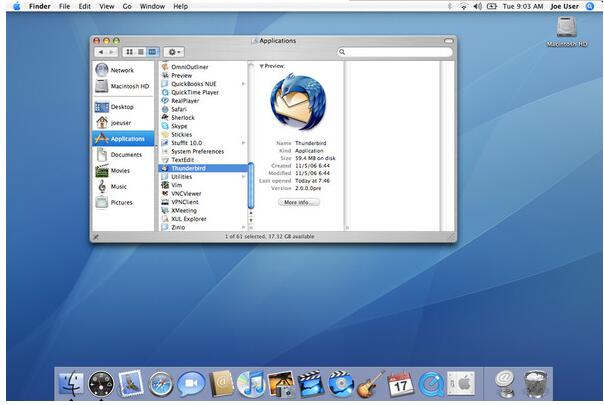Click the More Info button

pyautogui.click(x=298, y=202)
